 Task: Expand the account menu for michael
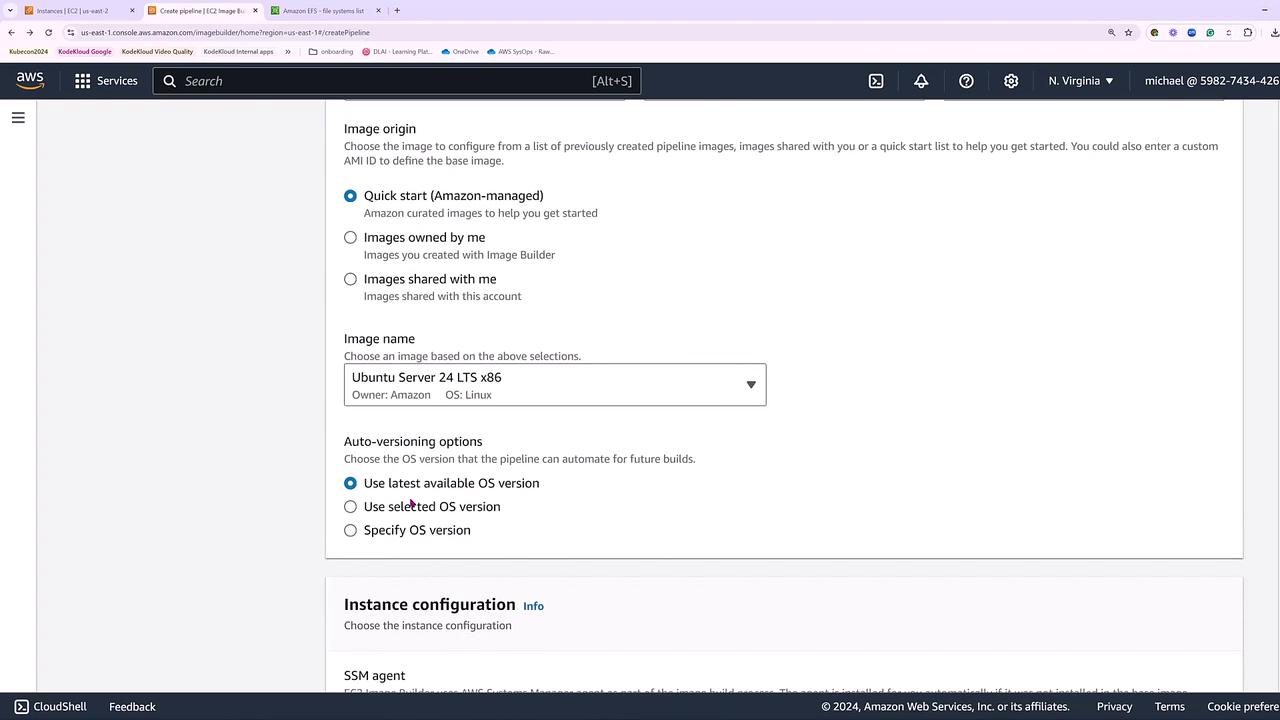point(1211,81)
